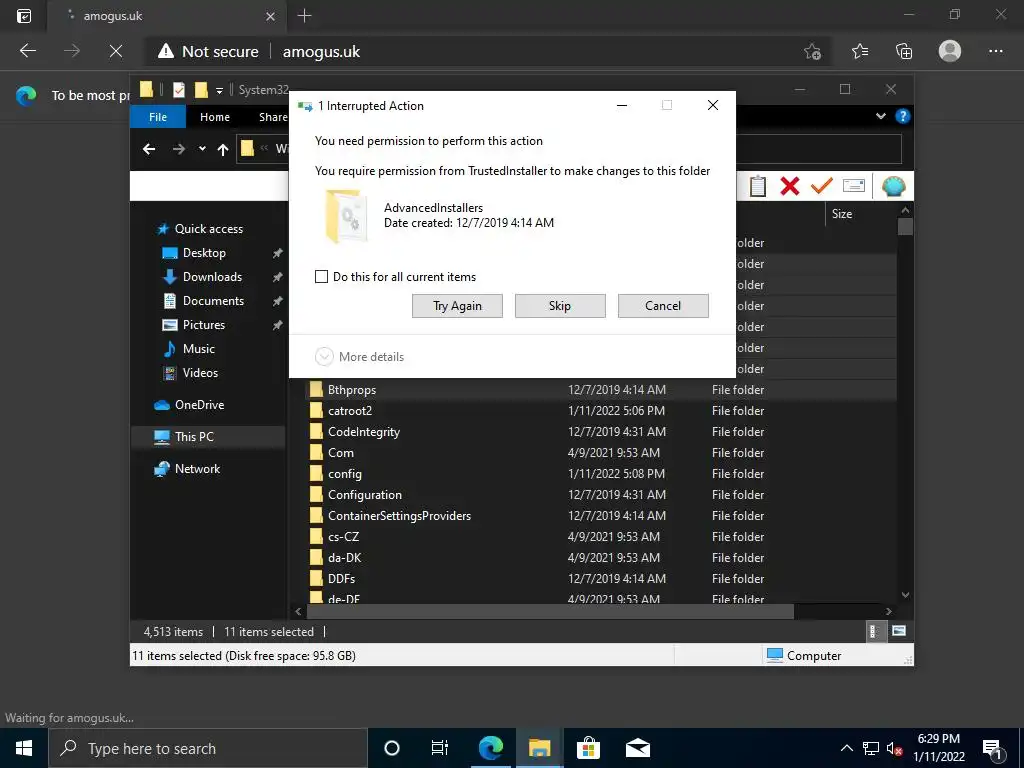Open Mail app from taskbar
1024x768 pixels.
[637, 748]
